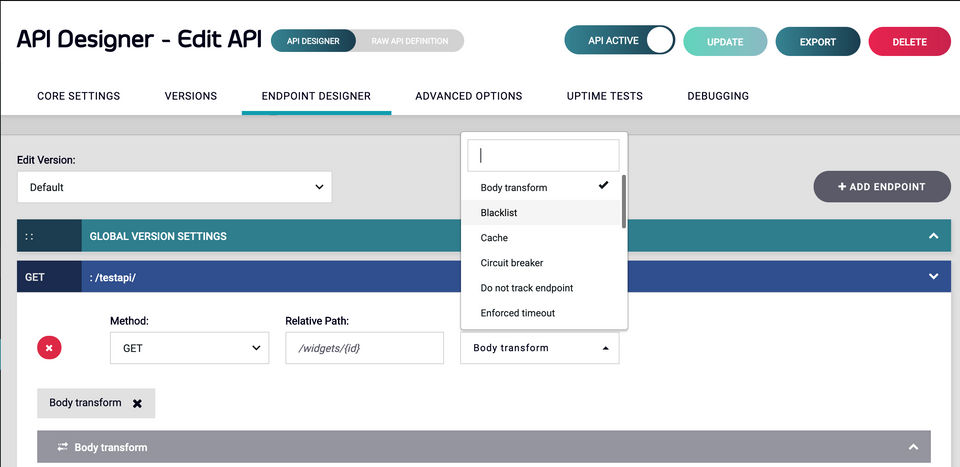Click the drag handle on Global Version Settings
The width and height of the screenshot is (960, 467).
pos(30,236)
